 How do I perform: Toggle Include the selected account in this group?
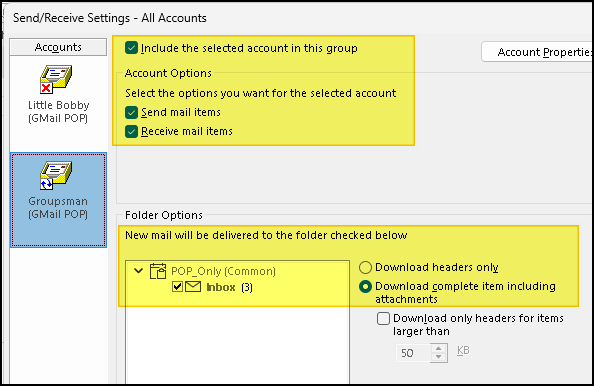point(131,48)
